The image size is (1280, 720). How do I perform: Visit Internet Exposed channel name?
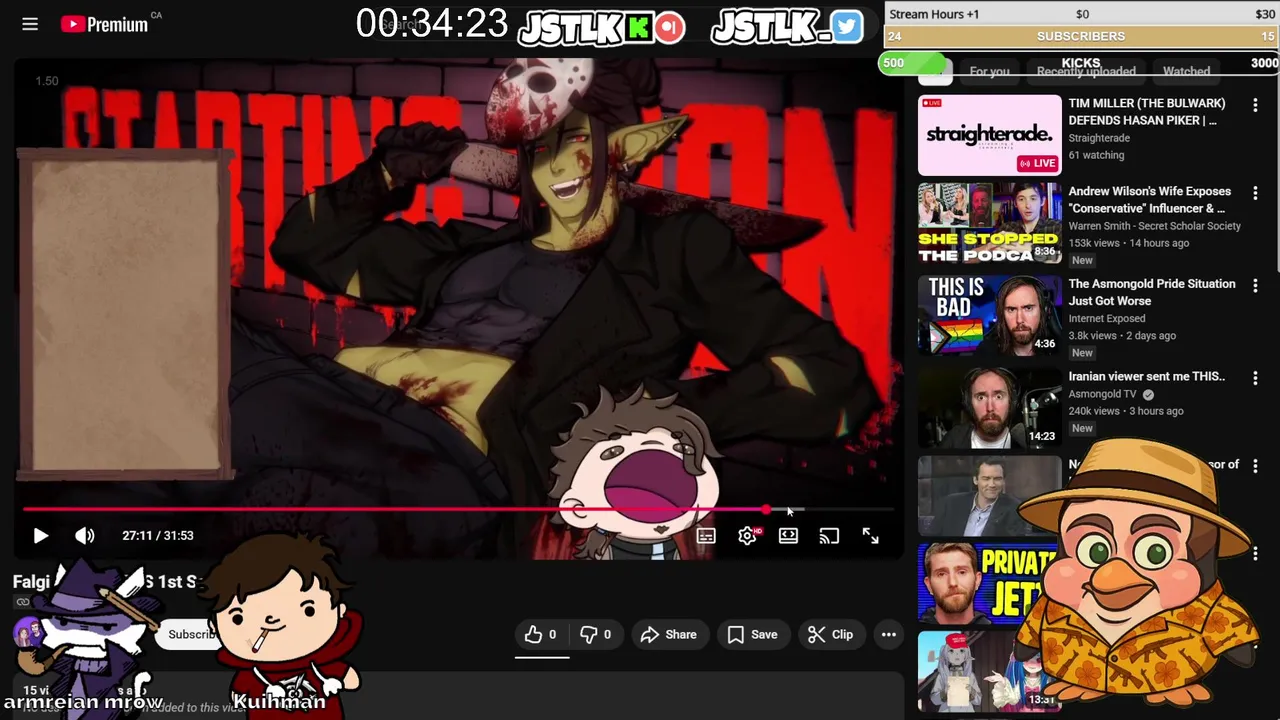coord(1107,318)
